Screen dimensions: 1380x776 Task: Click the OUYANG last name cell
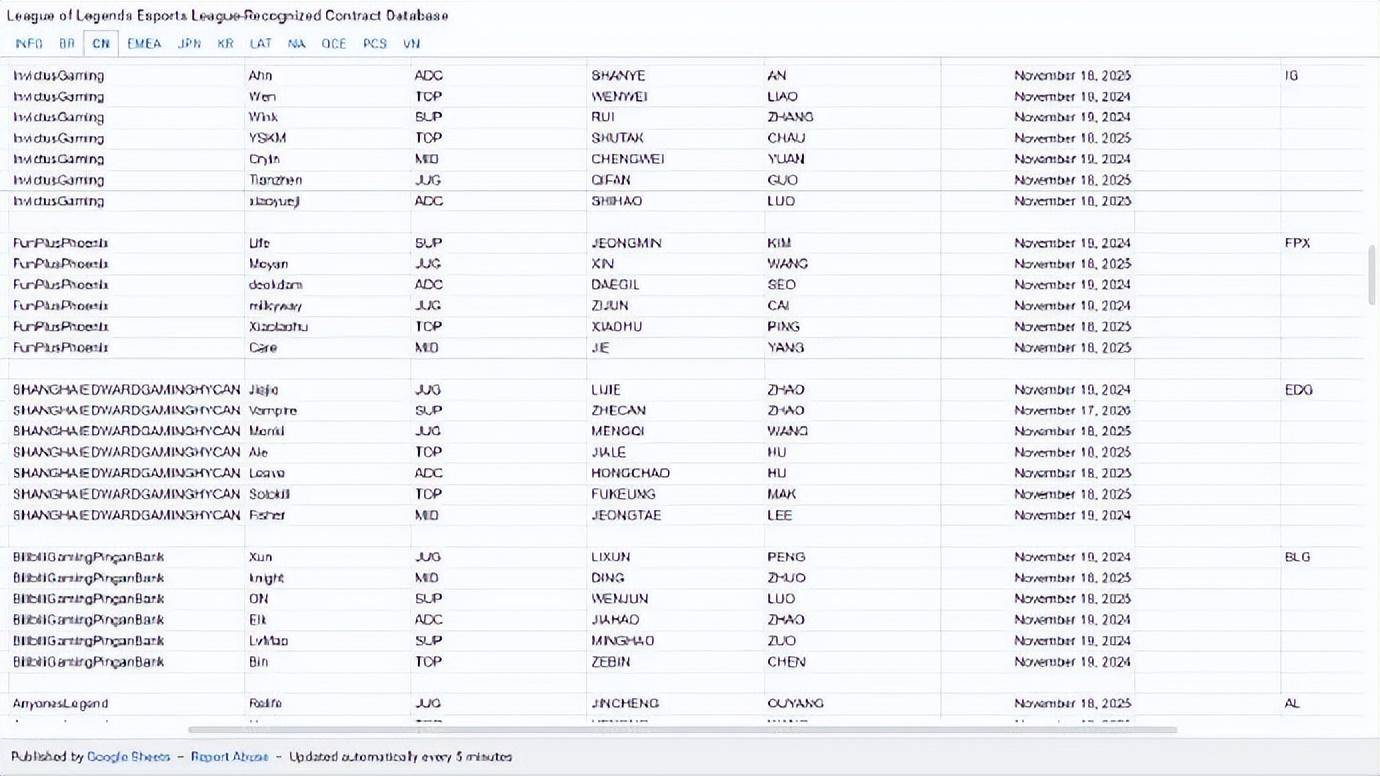[852, 704]
